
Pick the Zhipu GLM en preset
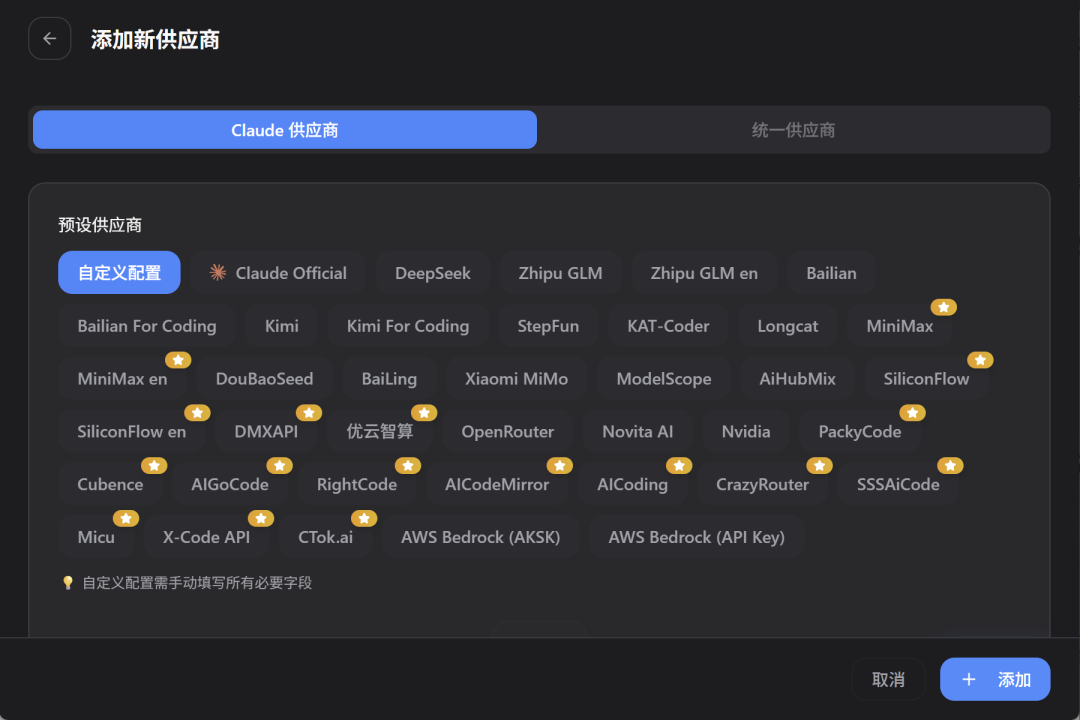(x=704, y=272)
